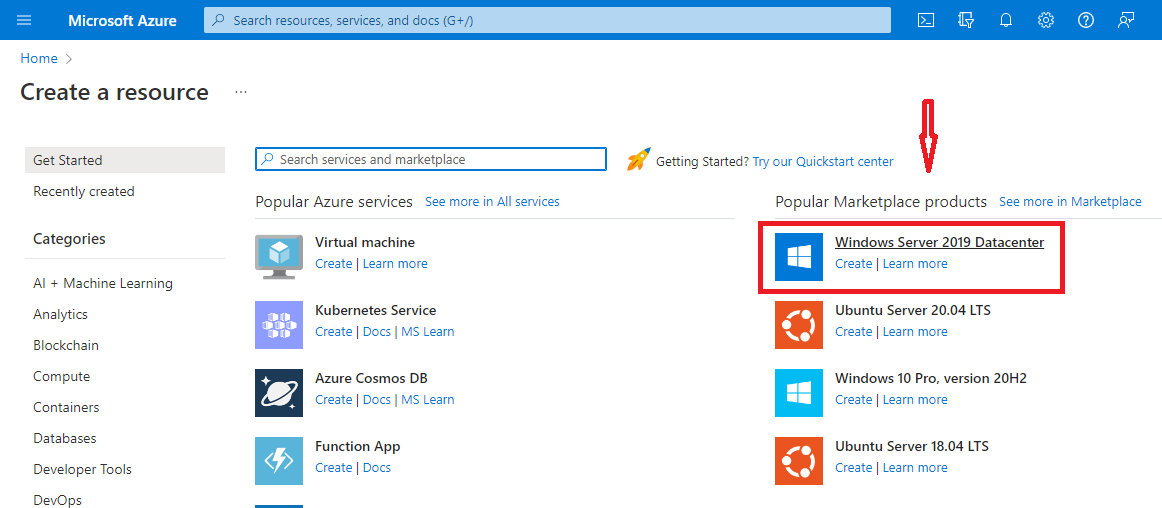The height and width of the screenshot is (508, 1162).
Task: Open Directories and subscriptions filter icon
Action: tap(966, 20)
